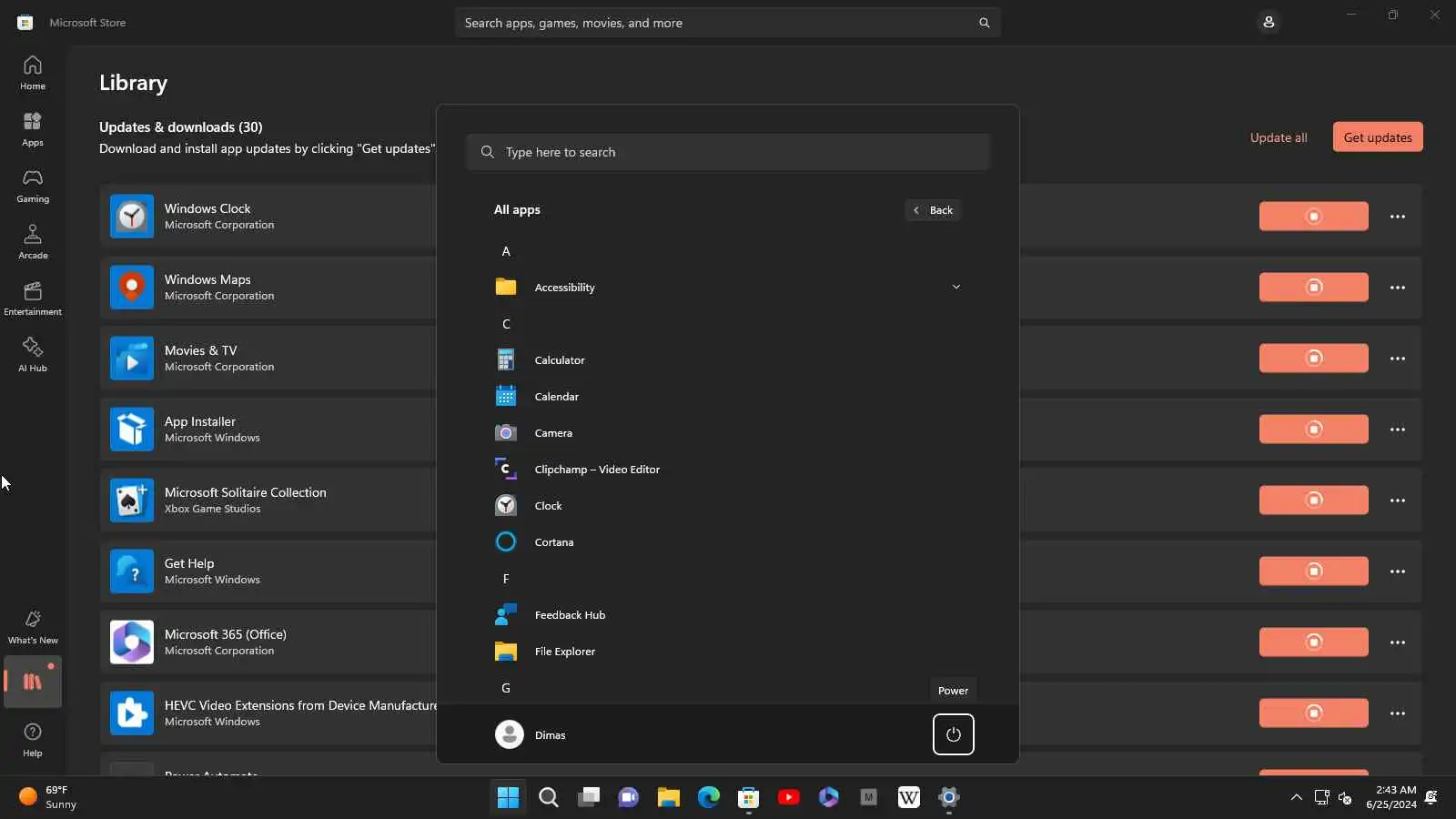
Task: Open Feedback Hub from All apps
Action: [x=728, y=615]
